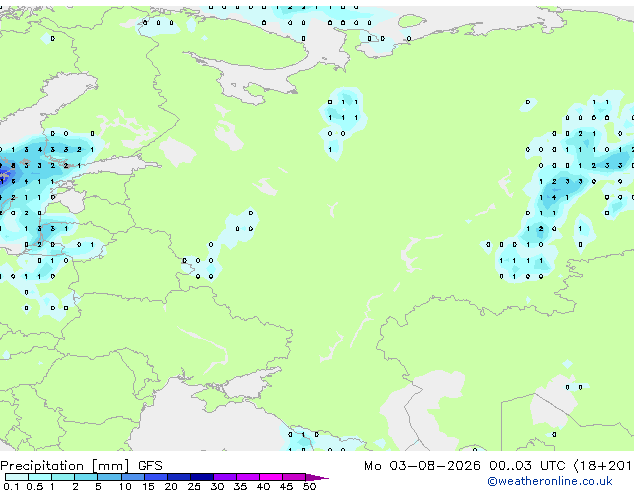Open the weatheronline.co.uk copyright link
The width and height of the screenshot is (634, 490).
550,481
